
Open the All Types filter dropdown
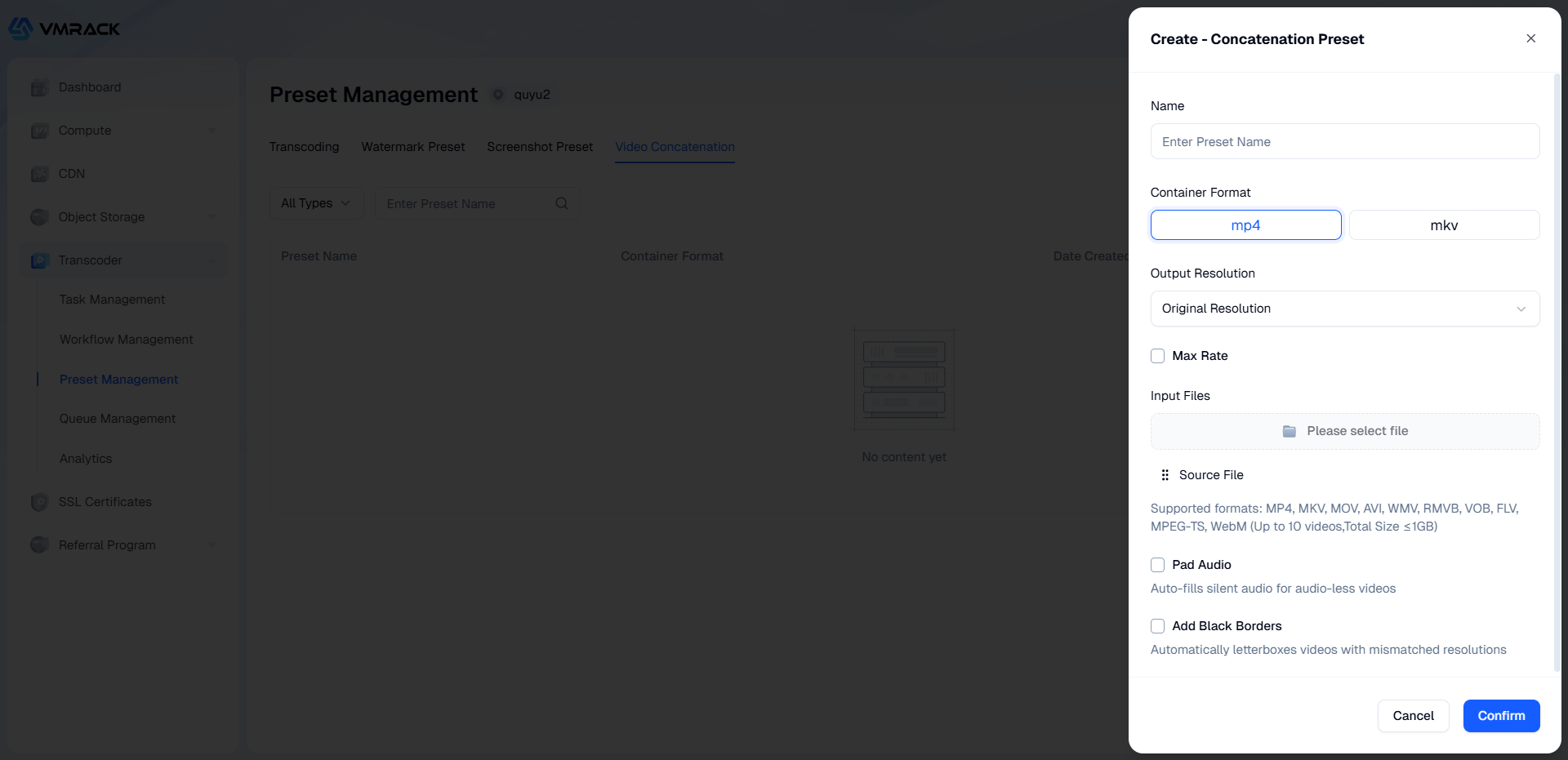click(316, 203)
